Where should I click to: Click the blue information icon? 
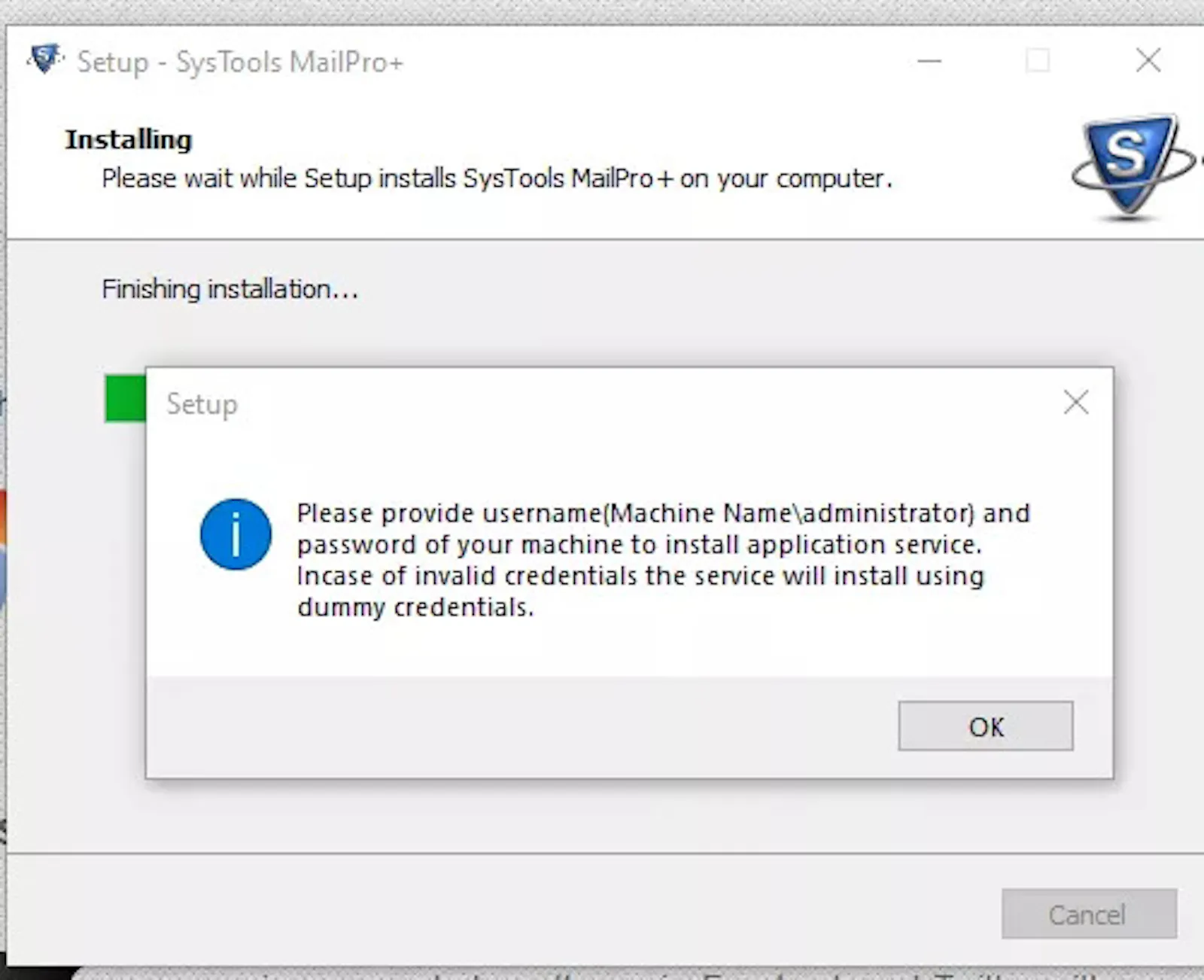tap(236, 534)
